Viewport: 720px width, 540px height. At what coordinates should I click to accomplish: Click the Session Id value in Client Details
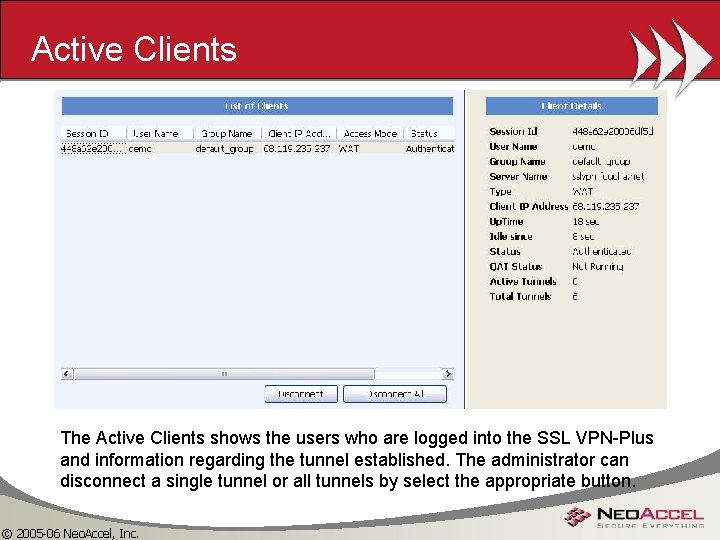(613, 132)
